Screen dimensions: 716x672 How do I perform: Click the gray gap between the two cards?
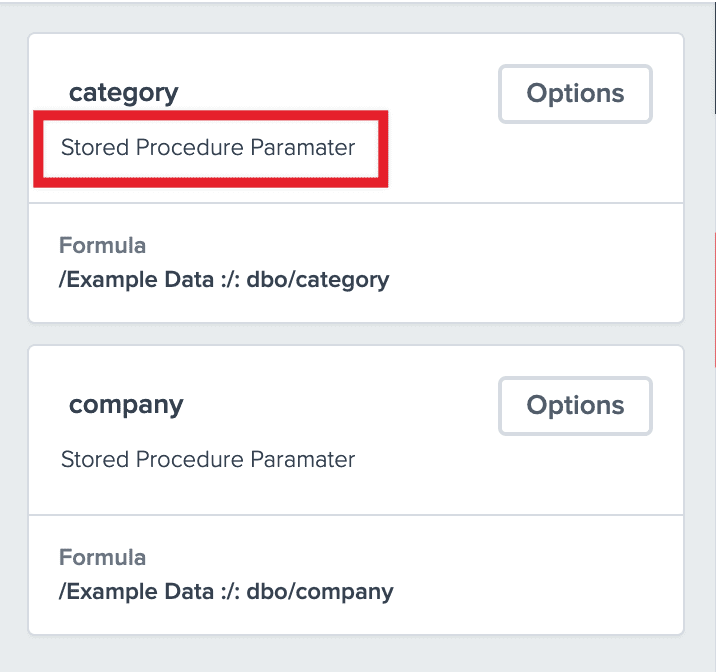[x=356, y=334]
